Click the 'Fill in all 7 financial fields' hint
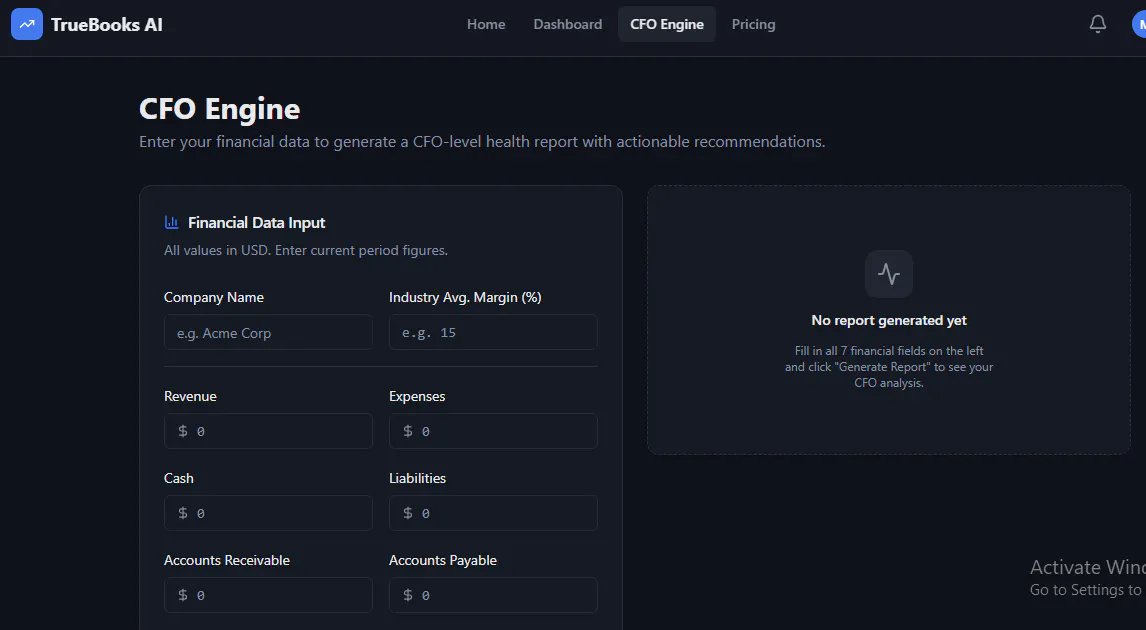Viewport: 1146px width, 630px height. point(889,367)
